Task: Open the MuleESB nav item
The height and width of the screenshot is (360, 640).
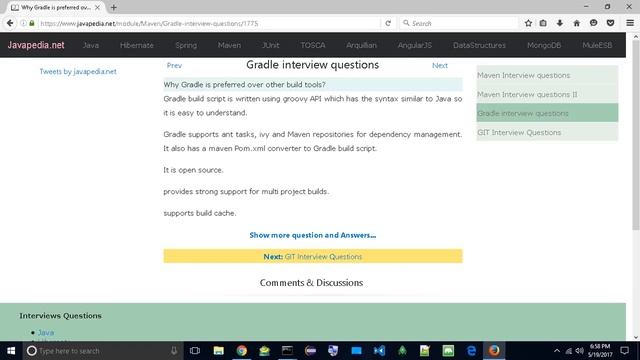Action: 597,45
